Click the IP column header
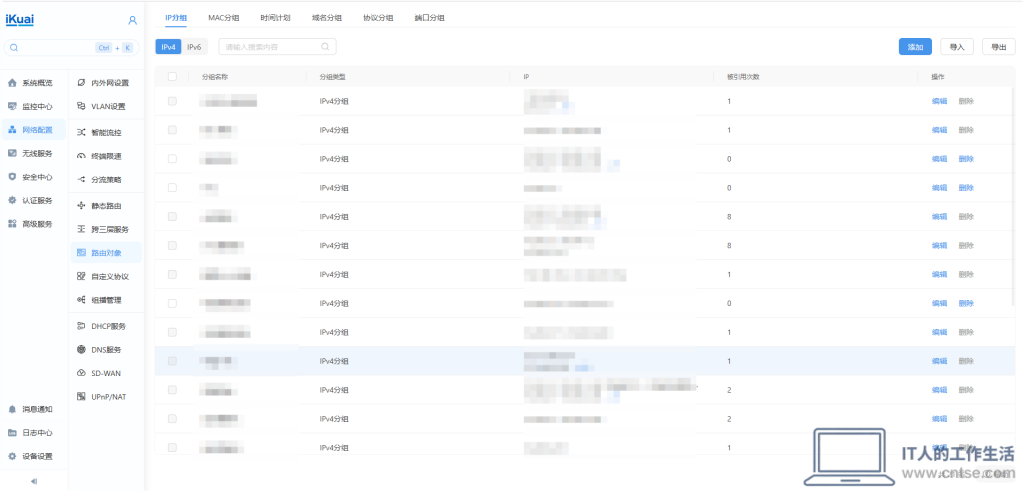Image resolution: width=1024 pixels, height=491 pixels. [x=526, y=76]
